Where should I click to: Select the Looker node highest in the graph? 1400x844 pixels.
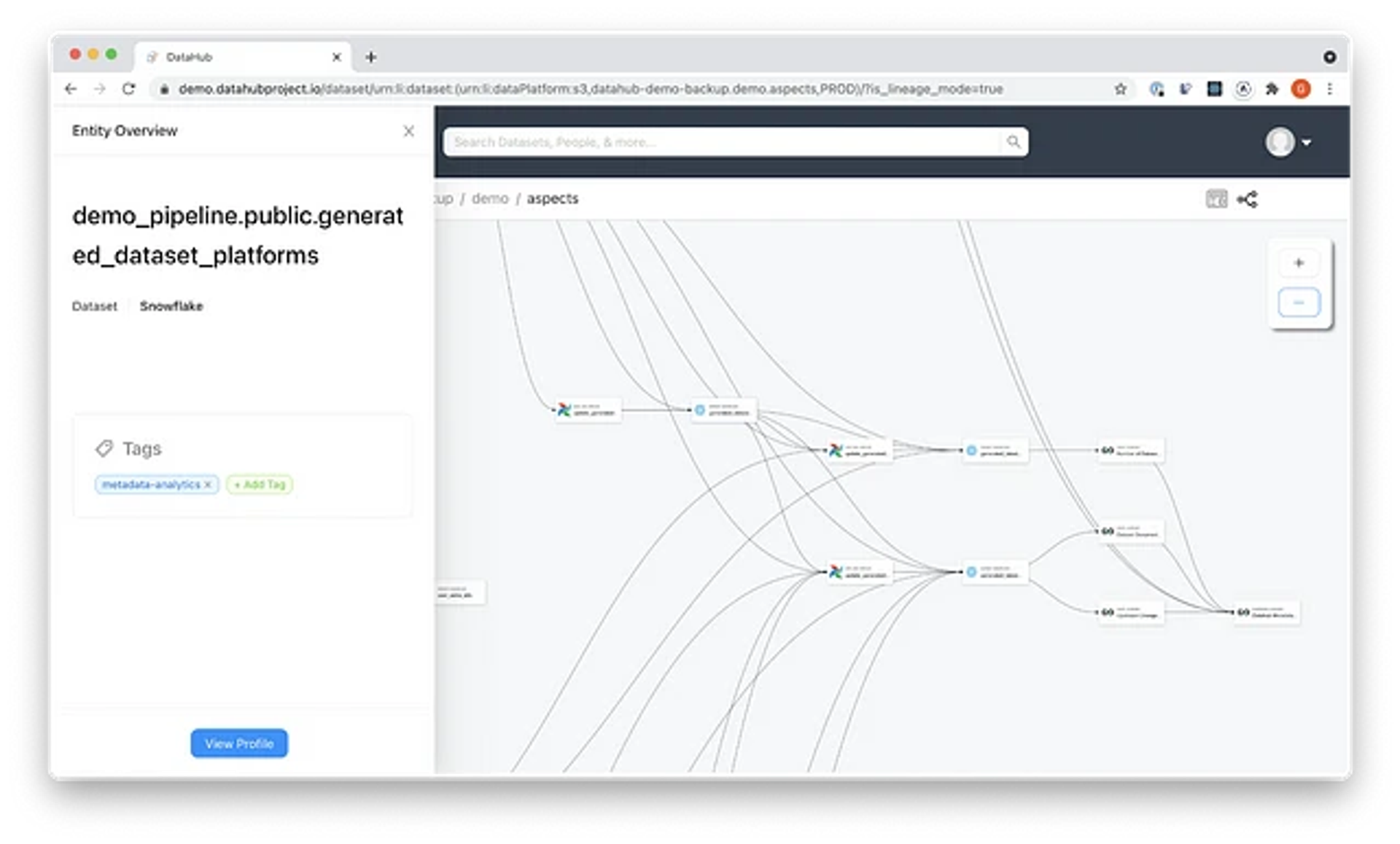1130,450
